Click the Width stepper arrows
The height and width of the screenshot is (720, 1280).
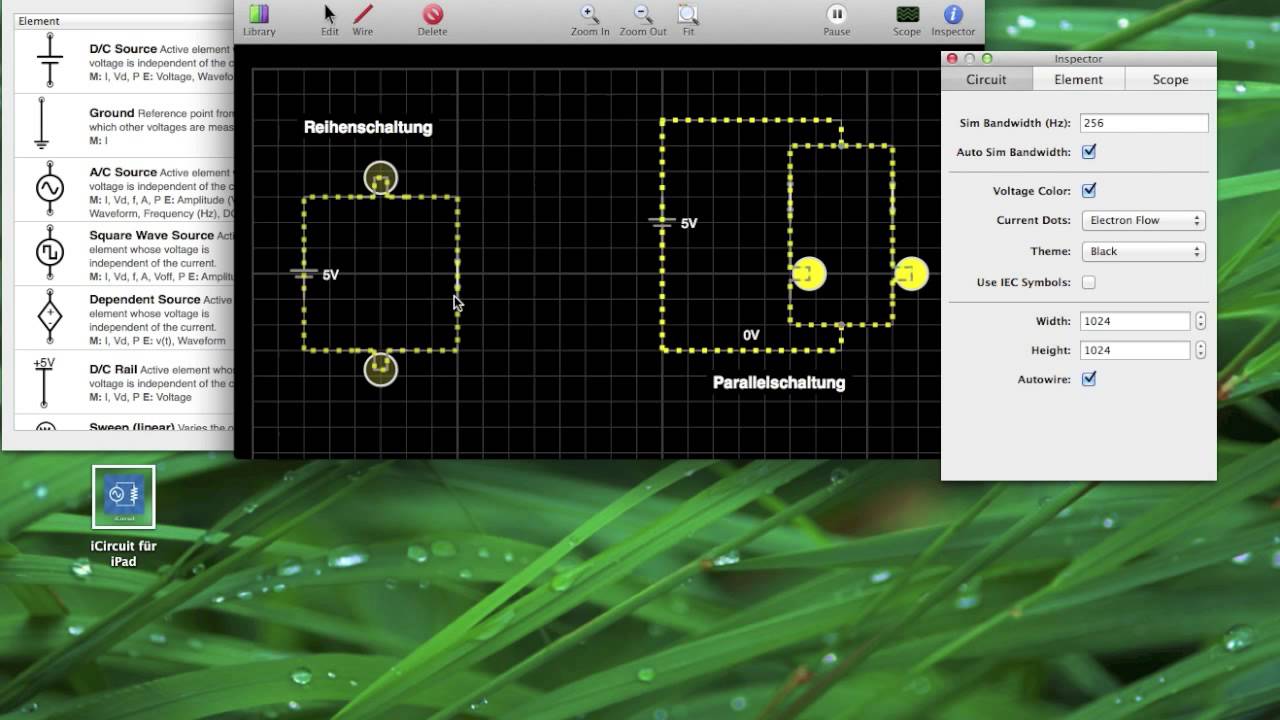(1200, 321)
